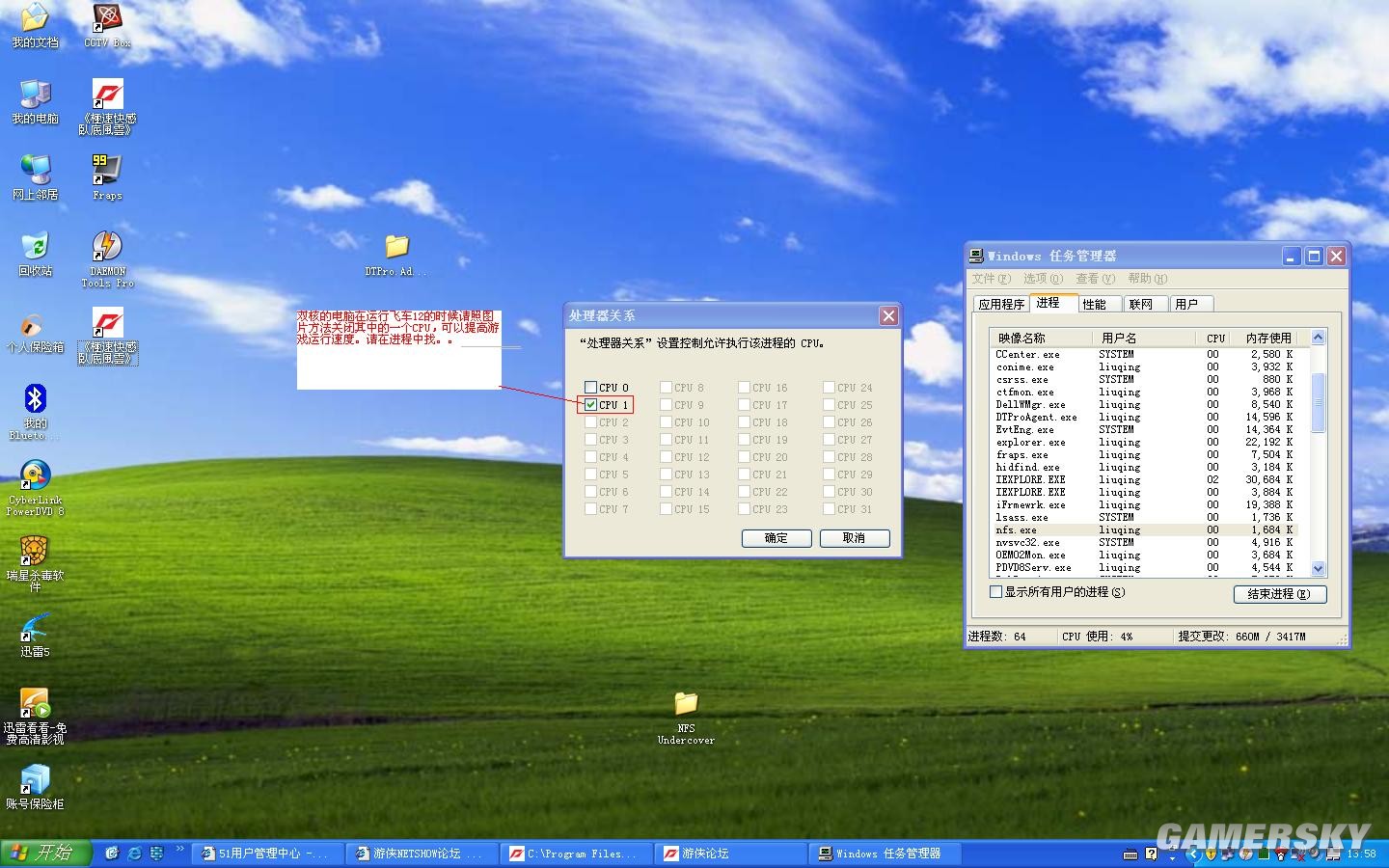Click the Internet Explorer quick launch icon
The image size is (1389, 868).
pos(134,854)
